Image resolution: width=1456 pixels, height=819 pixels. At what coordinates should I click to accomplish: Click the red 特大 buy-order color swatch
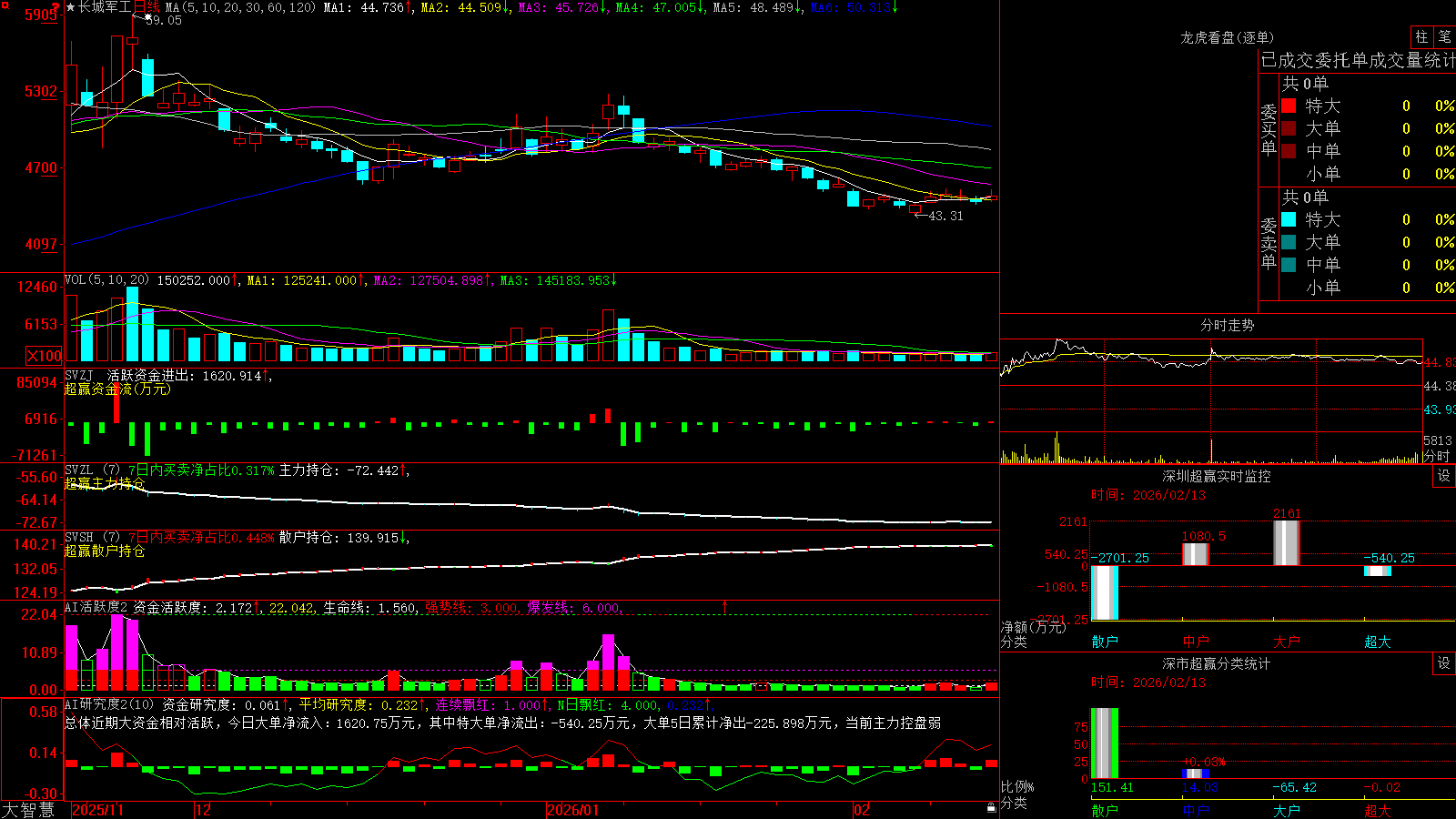tap(1289, 106)
